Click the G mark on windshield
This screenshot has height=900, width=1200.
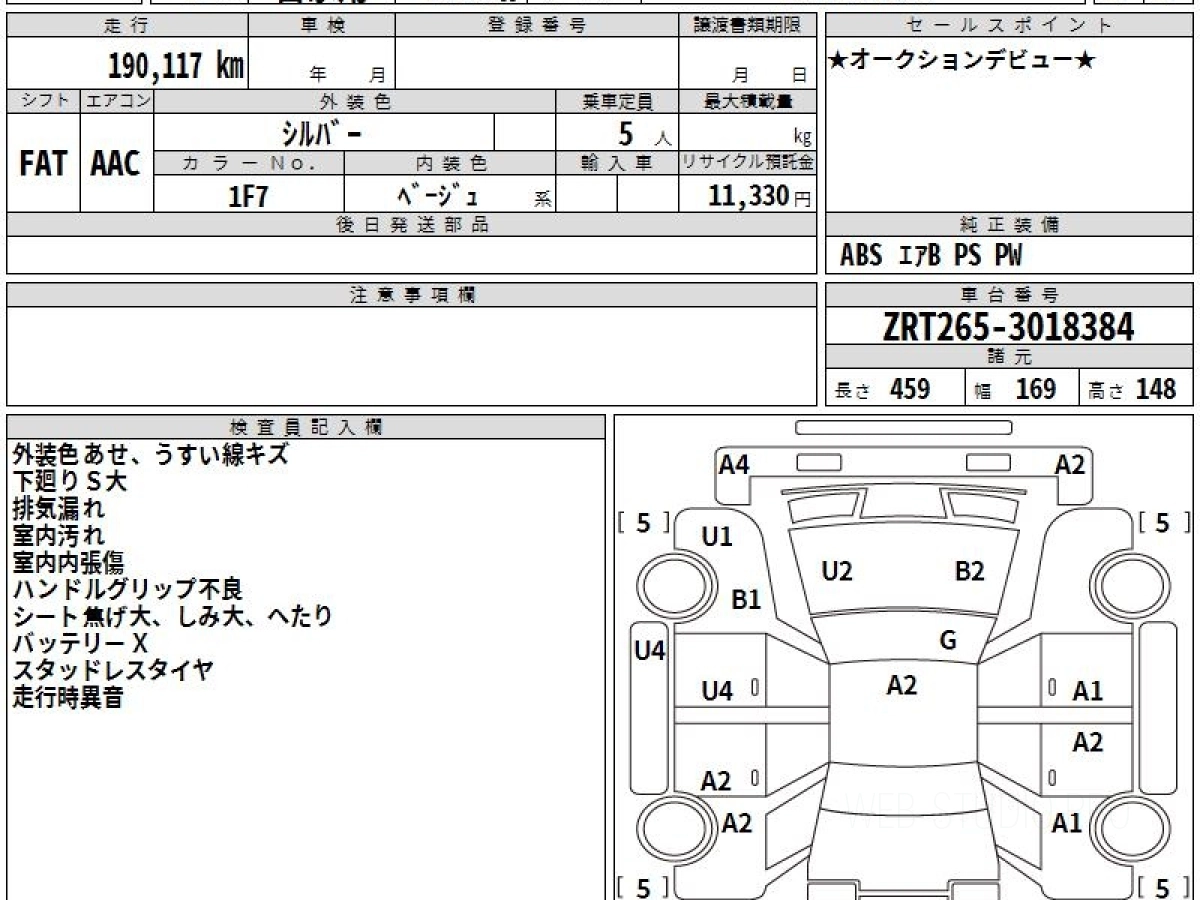tap(948, 641)
